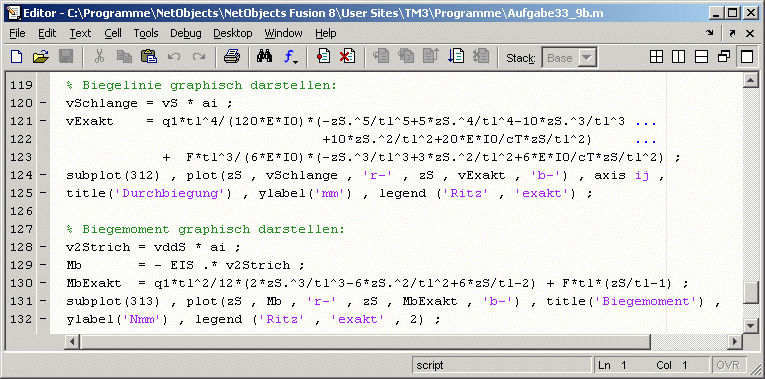This screenshot has height=379, width=765.
Task: Open the Edit menu
Action: pyautogui.click(x=47, y=33)
